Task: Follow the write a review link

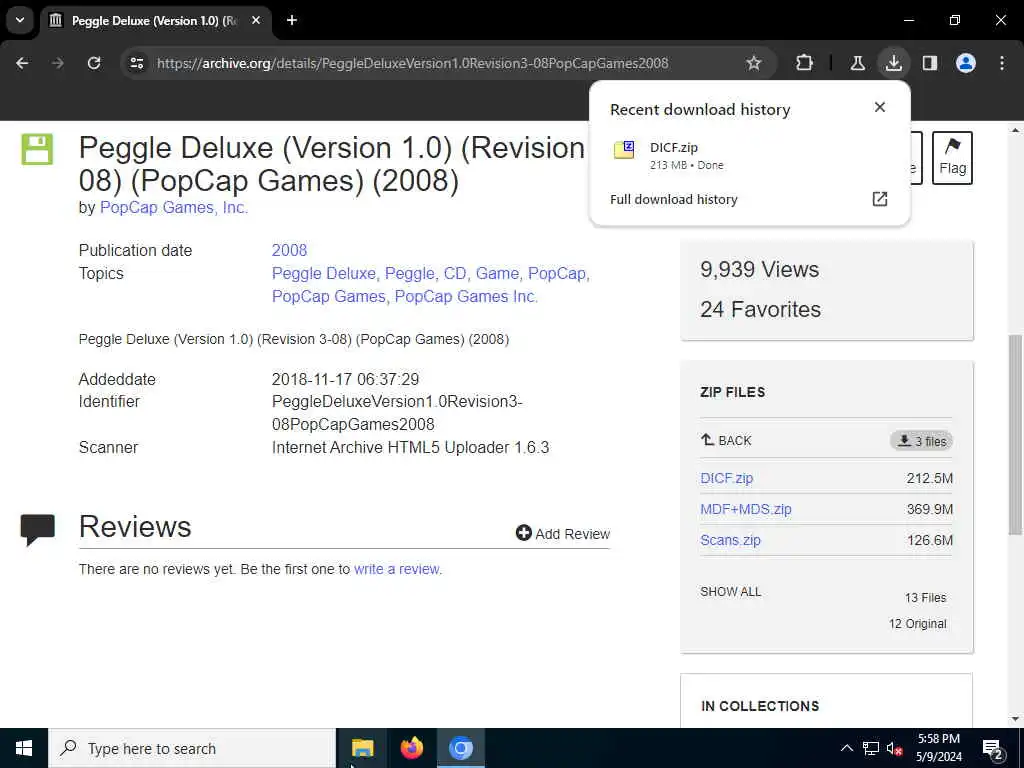Action: [396, 569]
